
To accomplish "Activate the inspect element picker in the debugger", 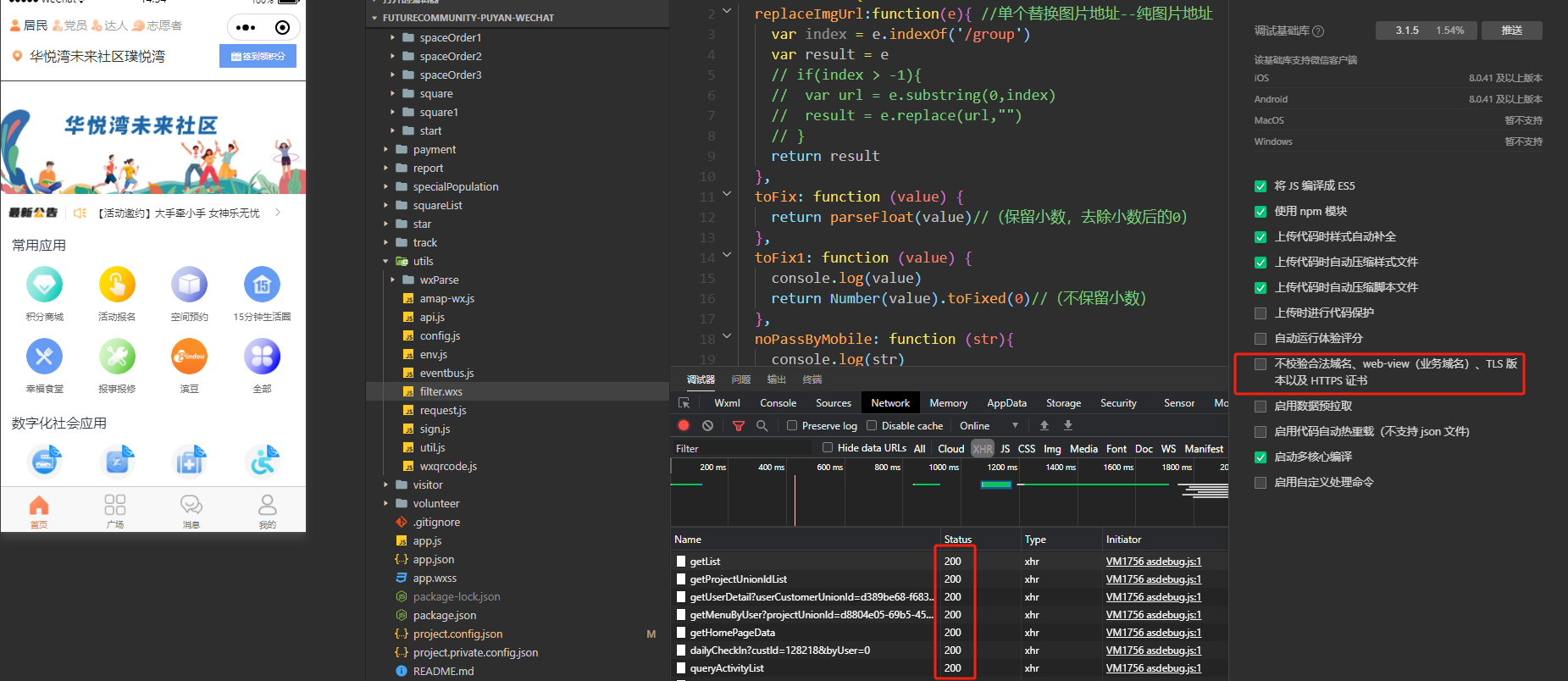I will (x=684, y=403).
